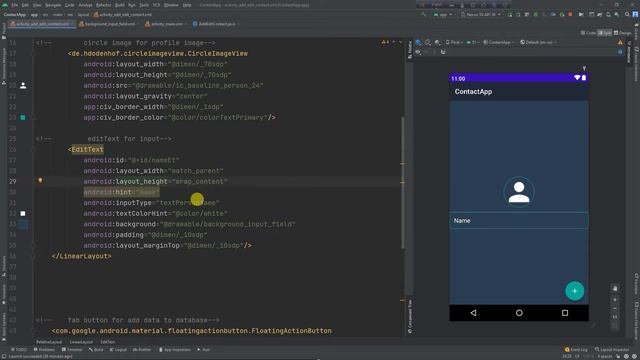Switch editor to Code view mode
Viewport: 640px width, 360px height.
click(588, 33)
